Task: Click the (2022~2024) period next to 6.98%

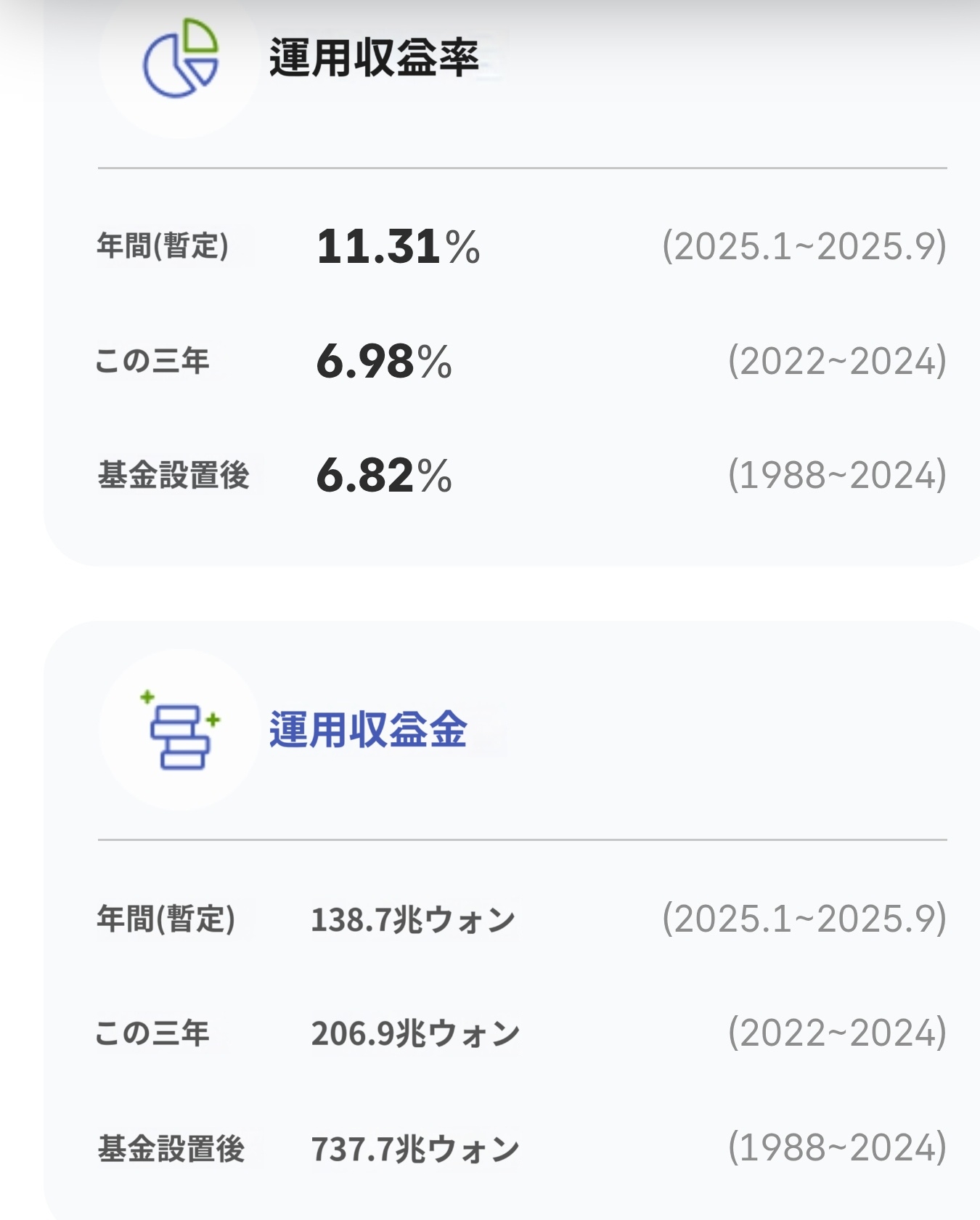Action: click(x=837, y=361)
